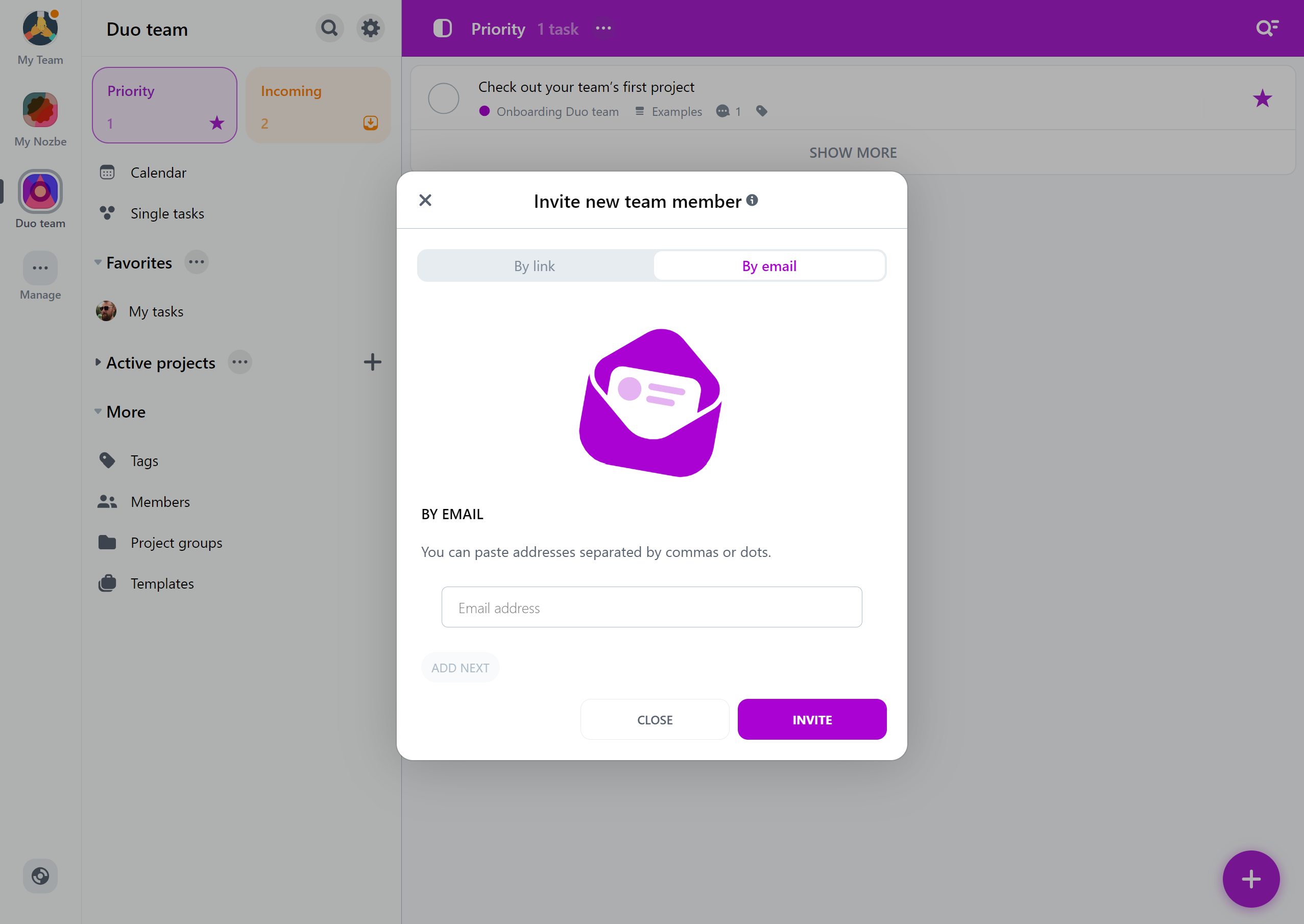The height and width of the screenshot is (924, 1304).
Task: Click the CLOSE button
Action: pos(655,719)
